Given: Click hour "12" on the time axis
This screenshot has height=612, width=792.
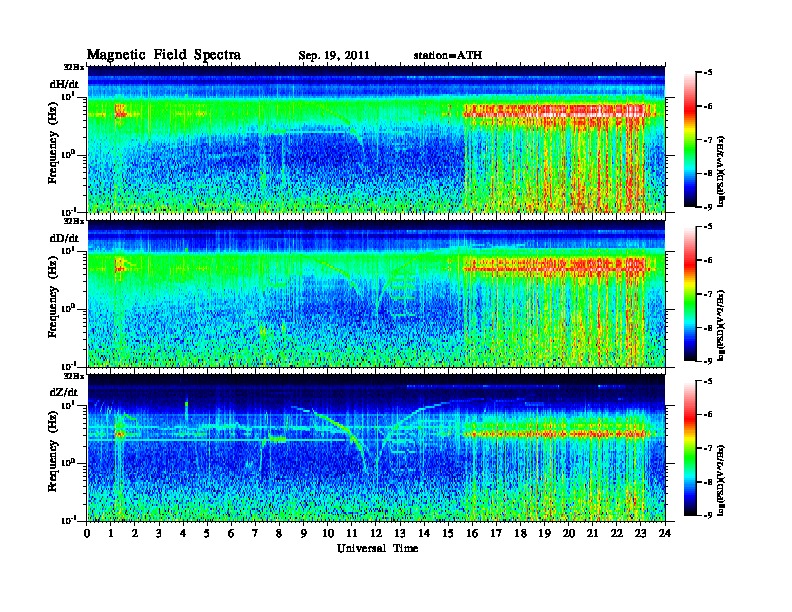Looking at the screenshot, I should tap(376, 534).
